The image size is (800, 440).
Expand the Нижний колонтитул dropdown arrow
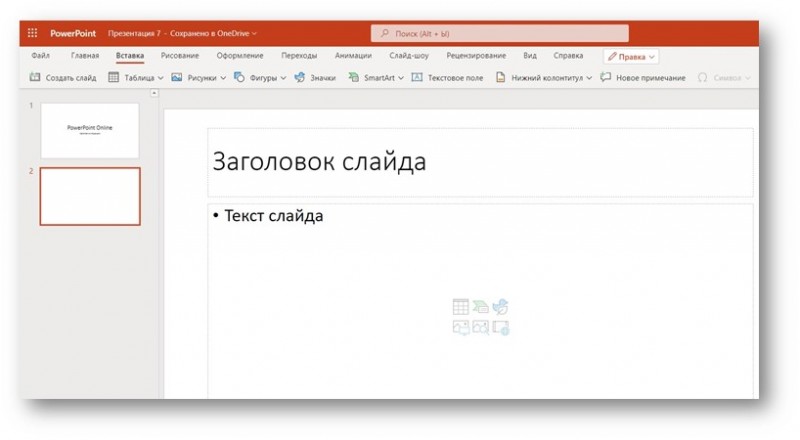589,78
